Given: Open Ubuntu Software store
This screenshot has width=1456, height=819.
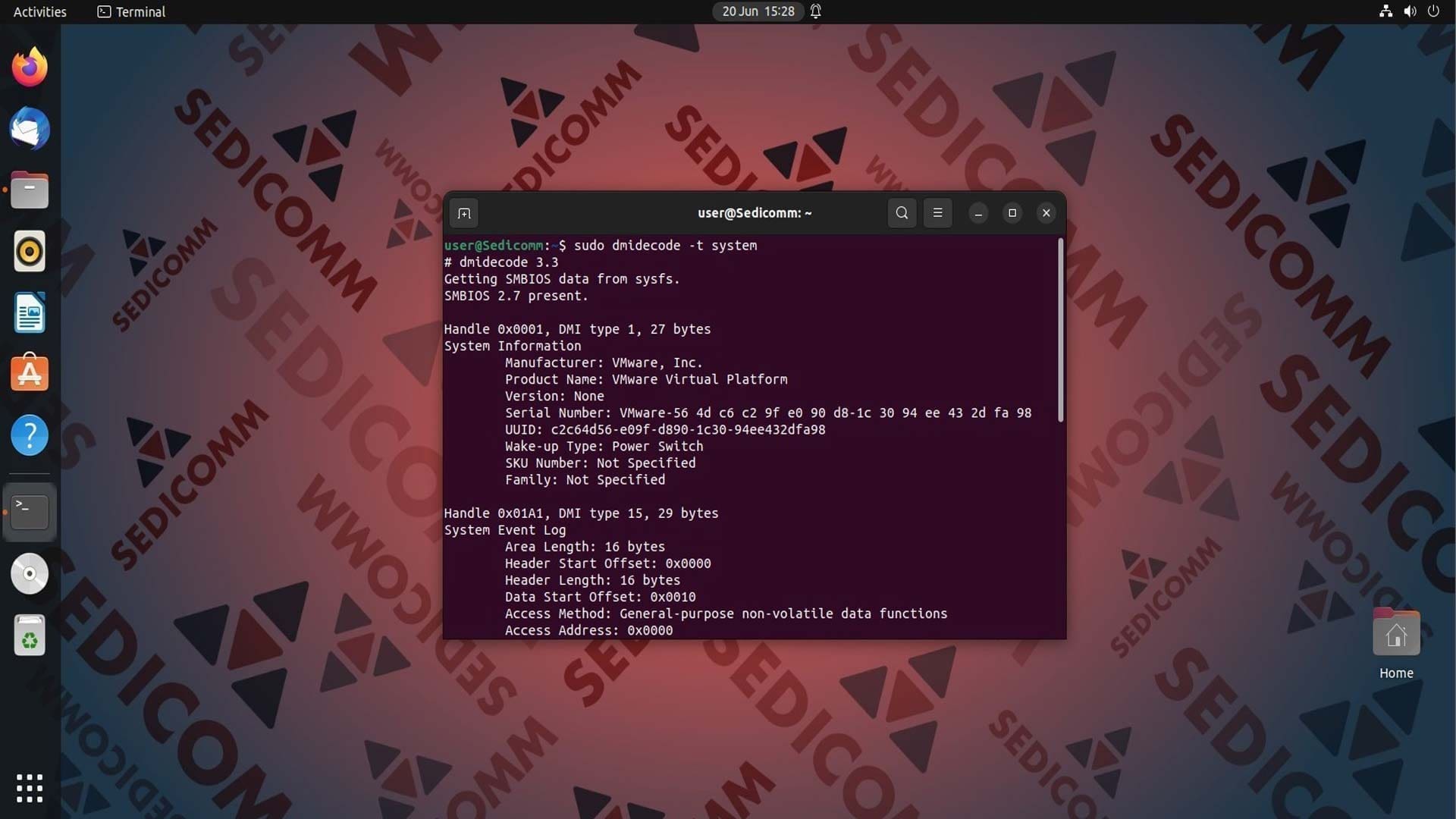Looking at the screenshot, I should 30,373.
